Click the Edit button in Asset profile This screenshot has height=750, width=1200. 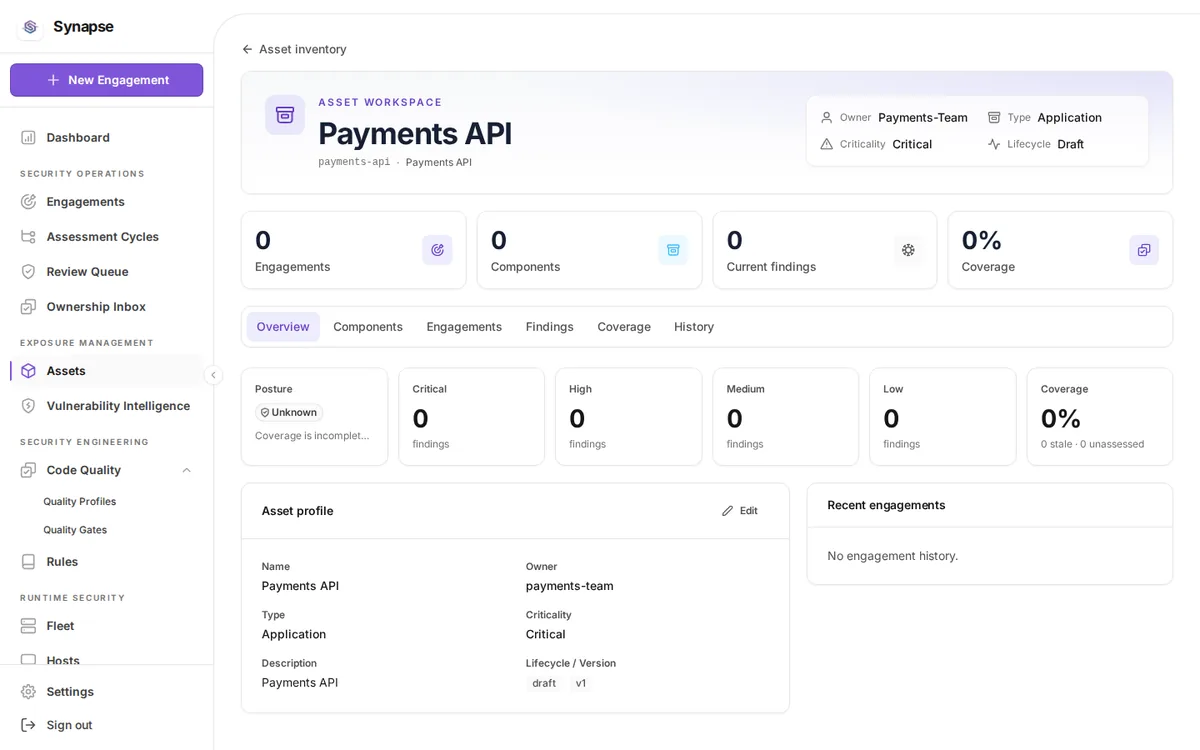[x=740, y=511]
